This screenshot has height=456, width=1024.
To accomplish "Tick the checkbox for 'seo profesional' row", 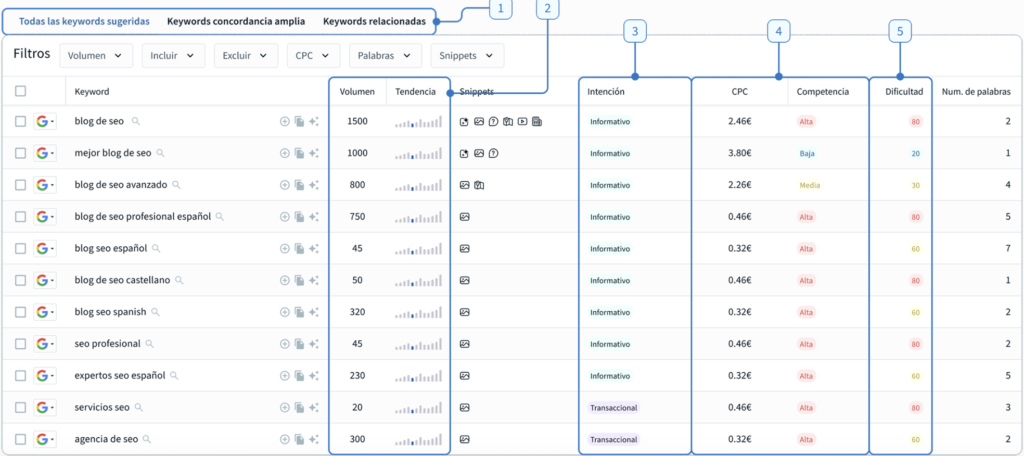I will pyautogui.click(x=21, y=344).
